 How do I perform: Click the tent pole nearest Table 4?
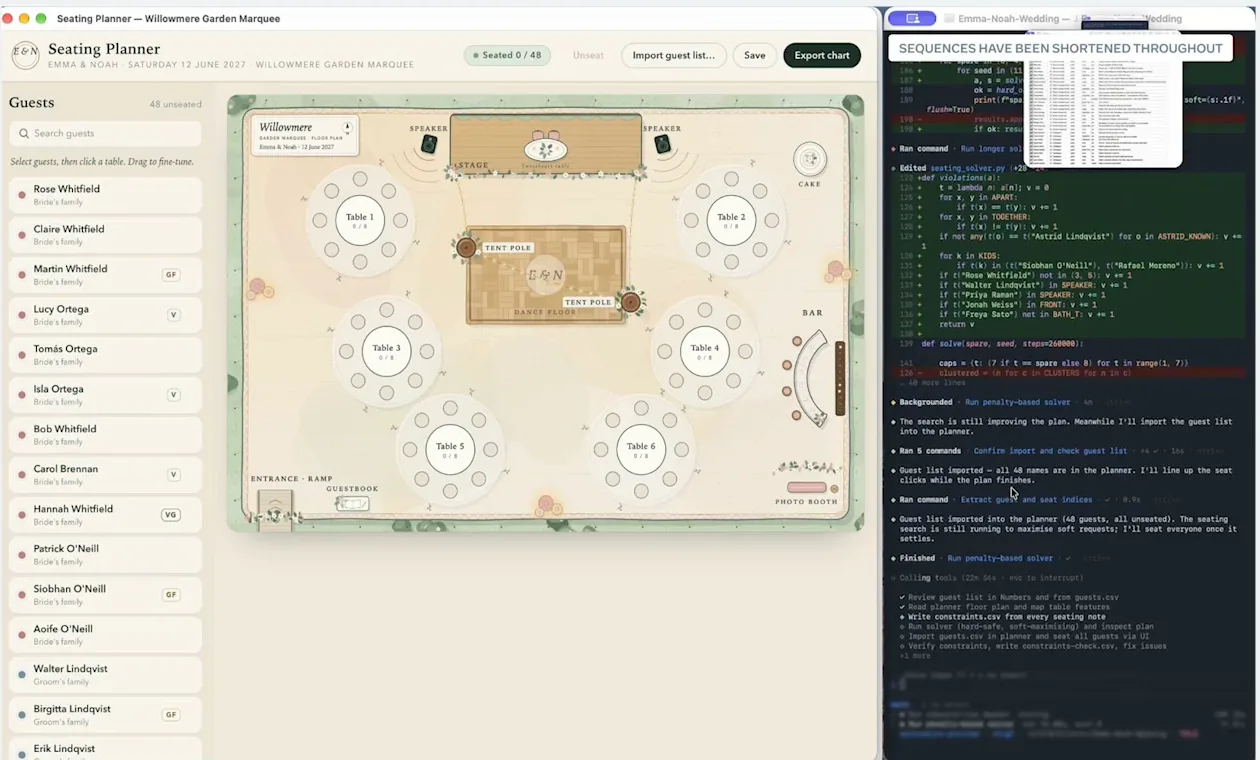point(630,302)
